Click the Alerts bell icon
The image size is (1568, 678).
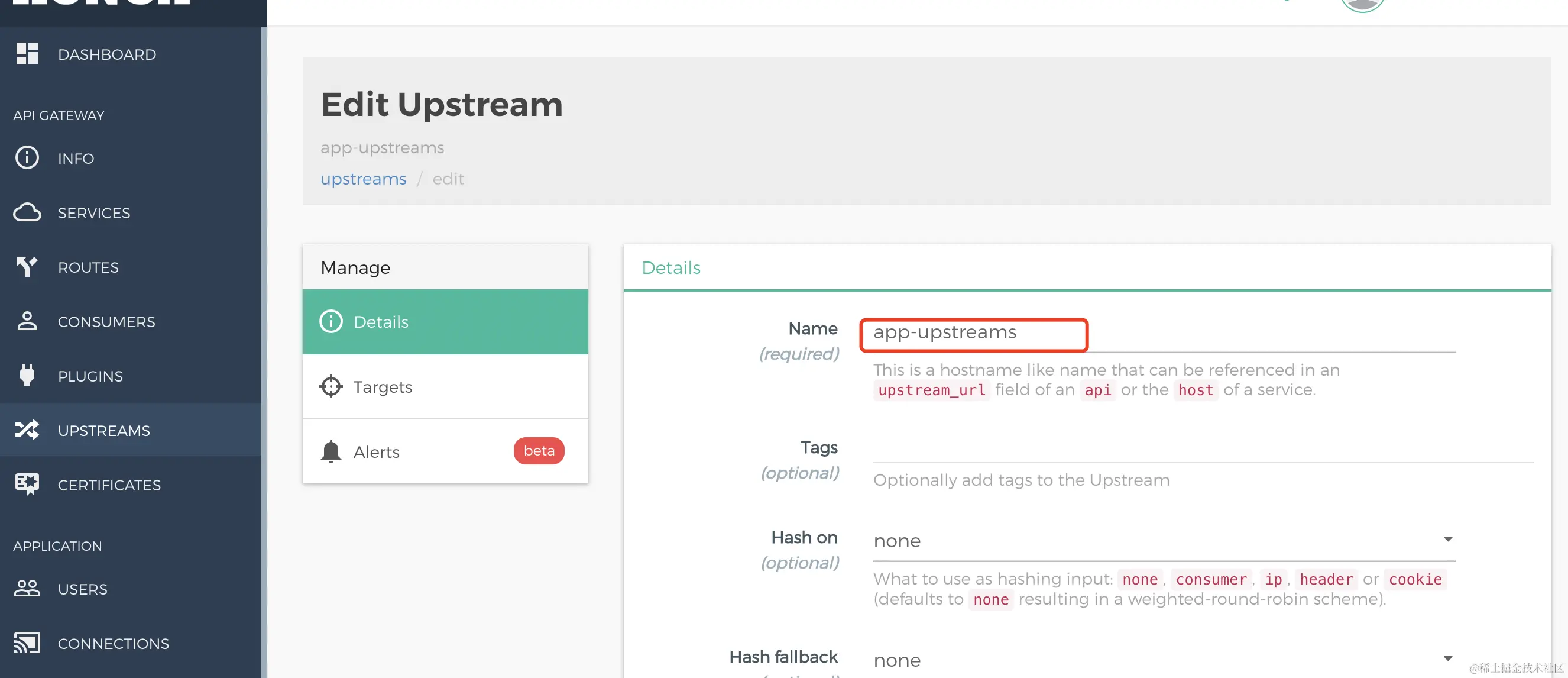(x=331, y=451)
